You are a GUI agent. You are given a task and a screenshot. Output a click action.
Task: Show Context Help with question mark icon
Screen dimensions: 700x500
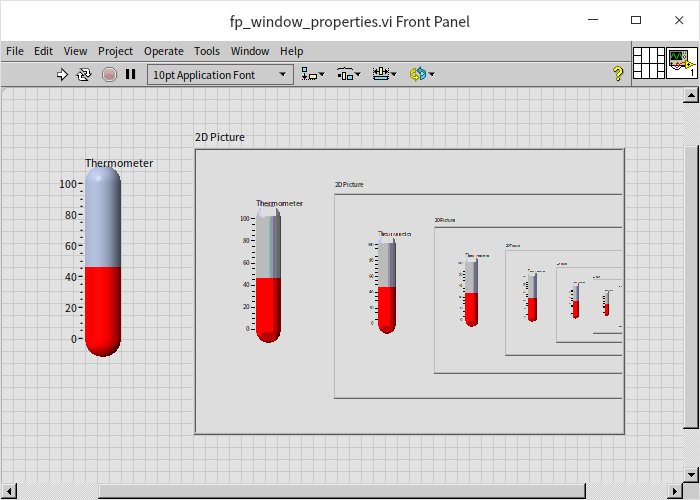point(618,74)
